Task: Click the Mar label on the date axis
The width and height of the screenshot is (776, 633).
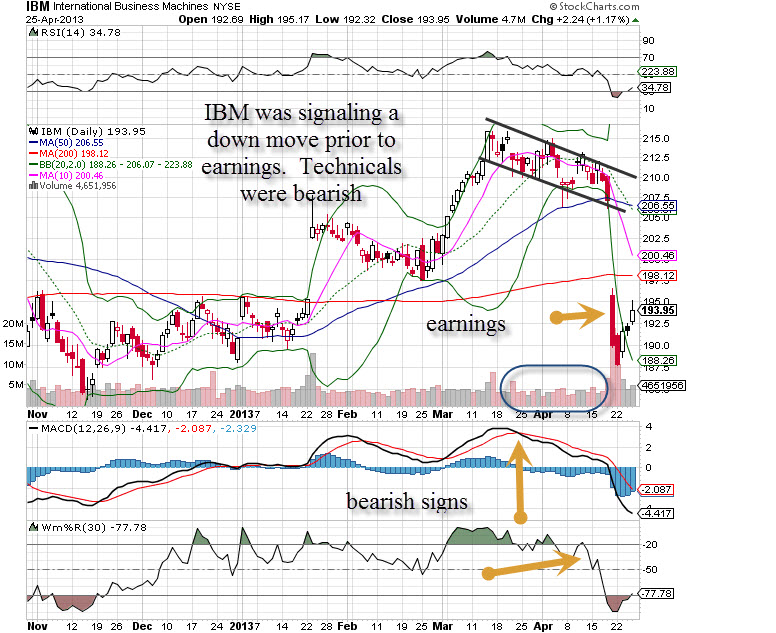Action: tap(443, 414)
